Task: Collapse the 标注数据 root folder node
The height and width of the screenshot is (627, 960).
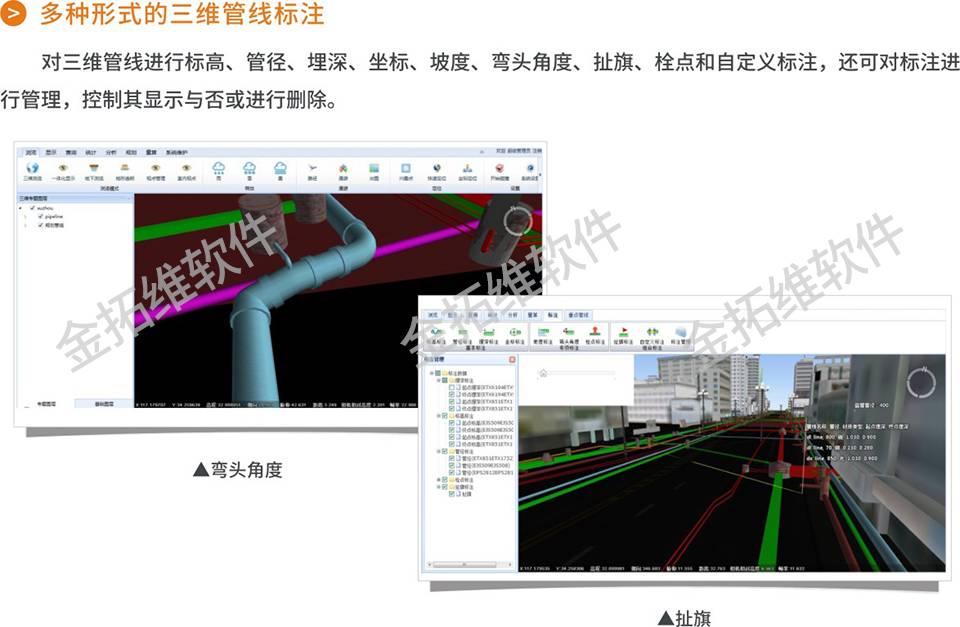Action: pyautogui.click(x=432, y=374)
